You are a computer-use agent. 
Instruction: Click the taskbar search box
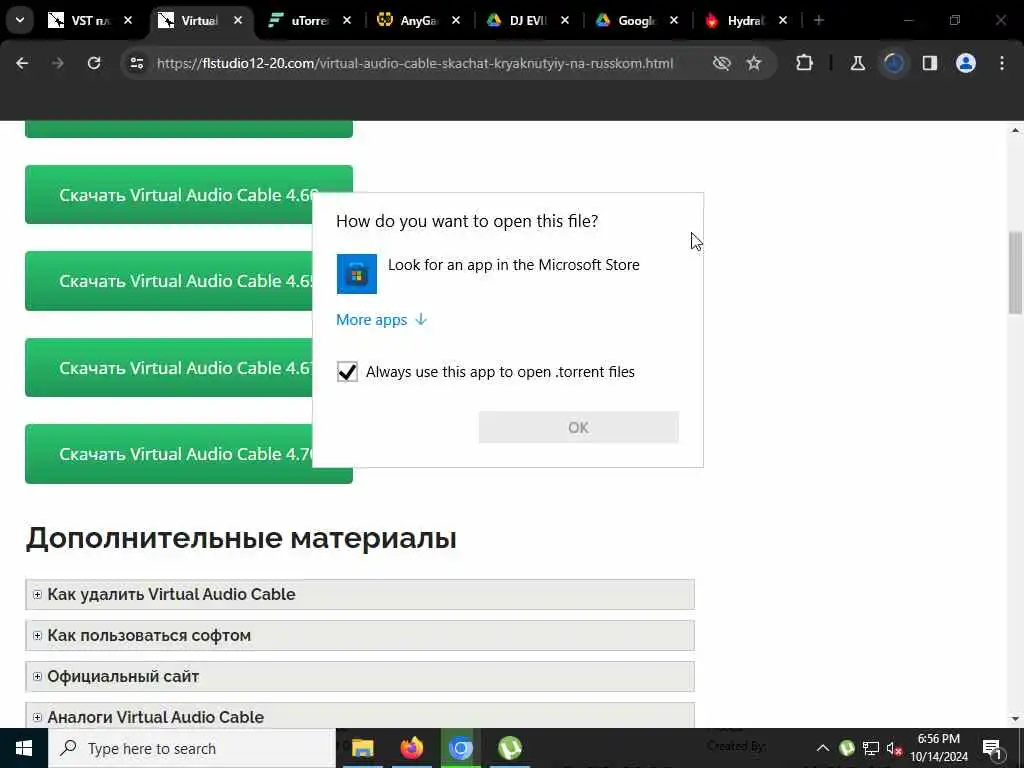pyautogui.click(x=191, y=748)
